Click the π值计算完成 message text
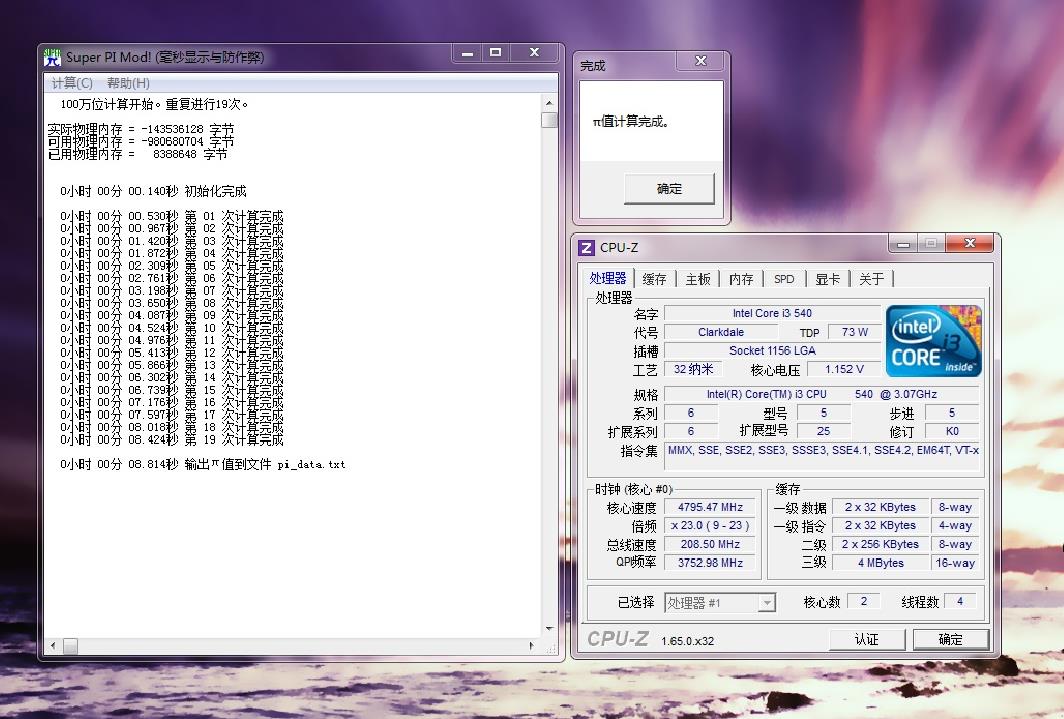This screenshot has width=1064, height=719. click(x=631, y=122)
